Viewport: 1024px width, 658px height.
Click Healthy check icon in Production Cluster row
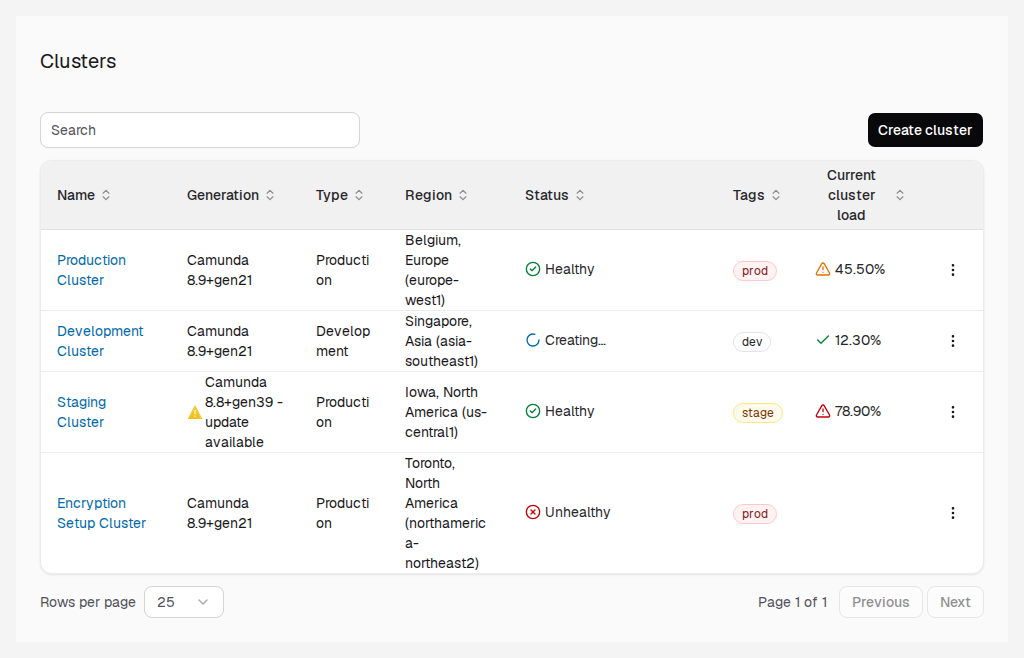tap(533, 269)
